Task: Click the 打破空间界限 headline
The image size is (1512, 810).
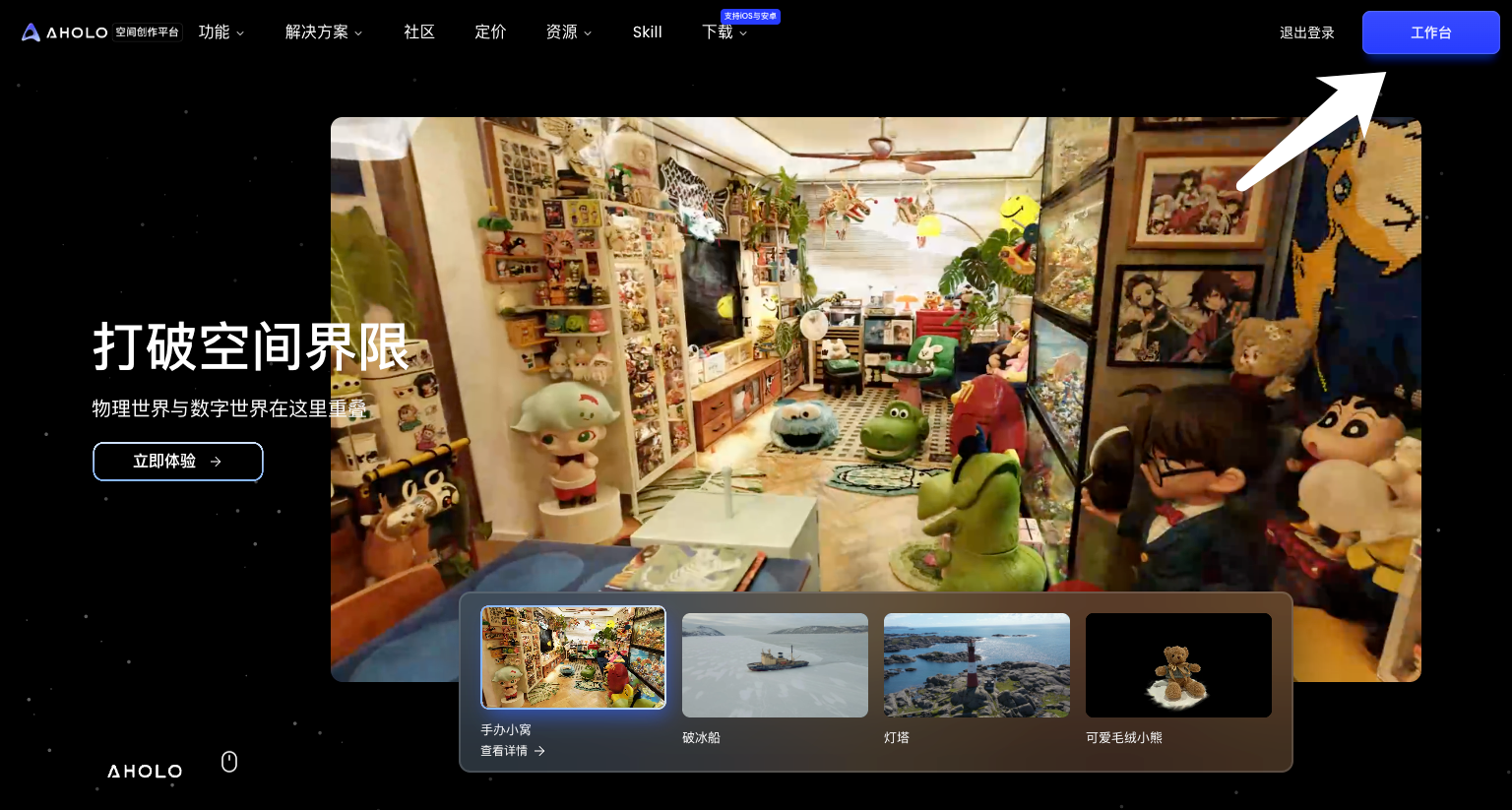Action: (251, 346)
